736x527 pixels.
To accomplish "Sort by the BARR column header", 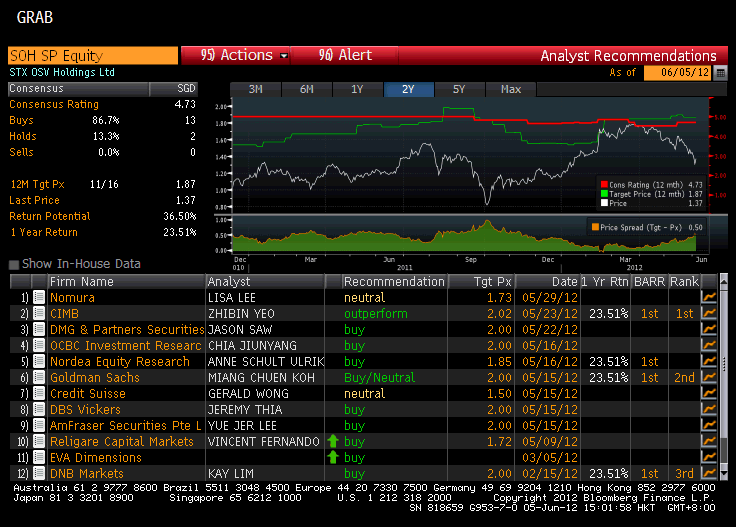I will pos(649,282).
